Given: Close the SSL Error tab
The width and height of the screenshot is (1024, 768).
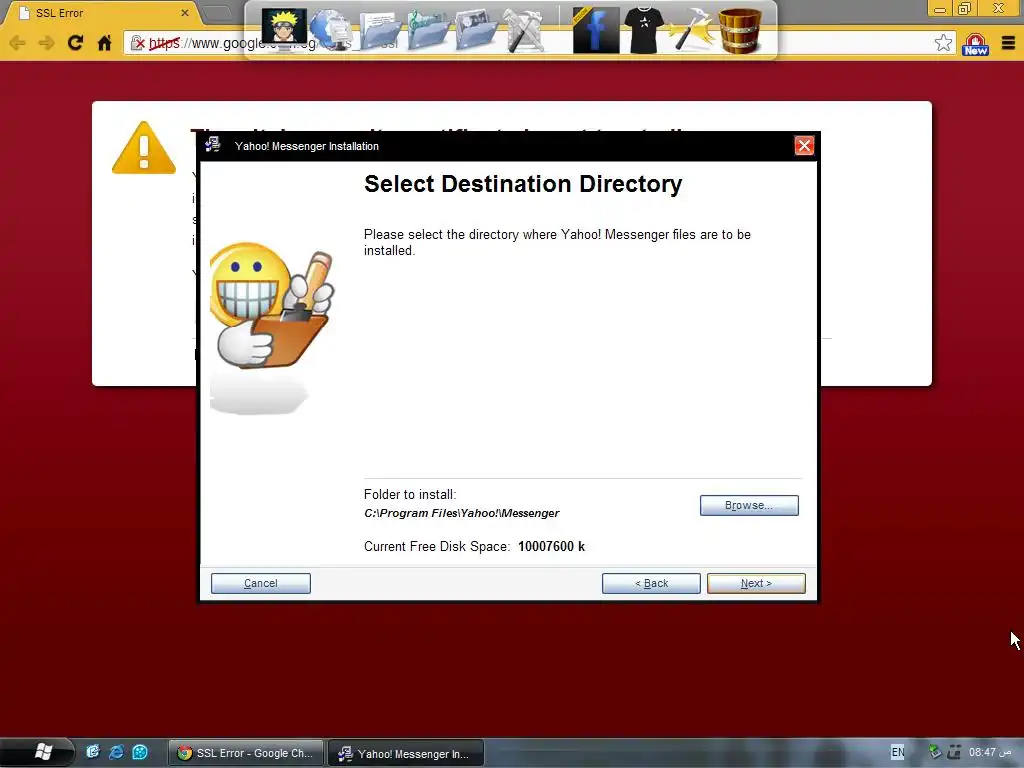Looking at the screenshot, I should [185, 12].
